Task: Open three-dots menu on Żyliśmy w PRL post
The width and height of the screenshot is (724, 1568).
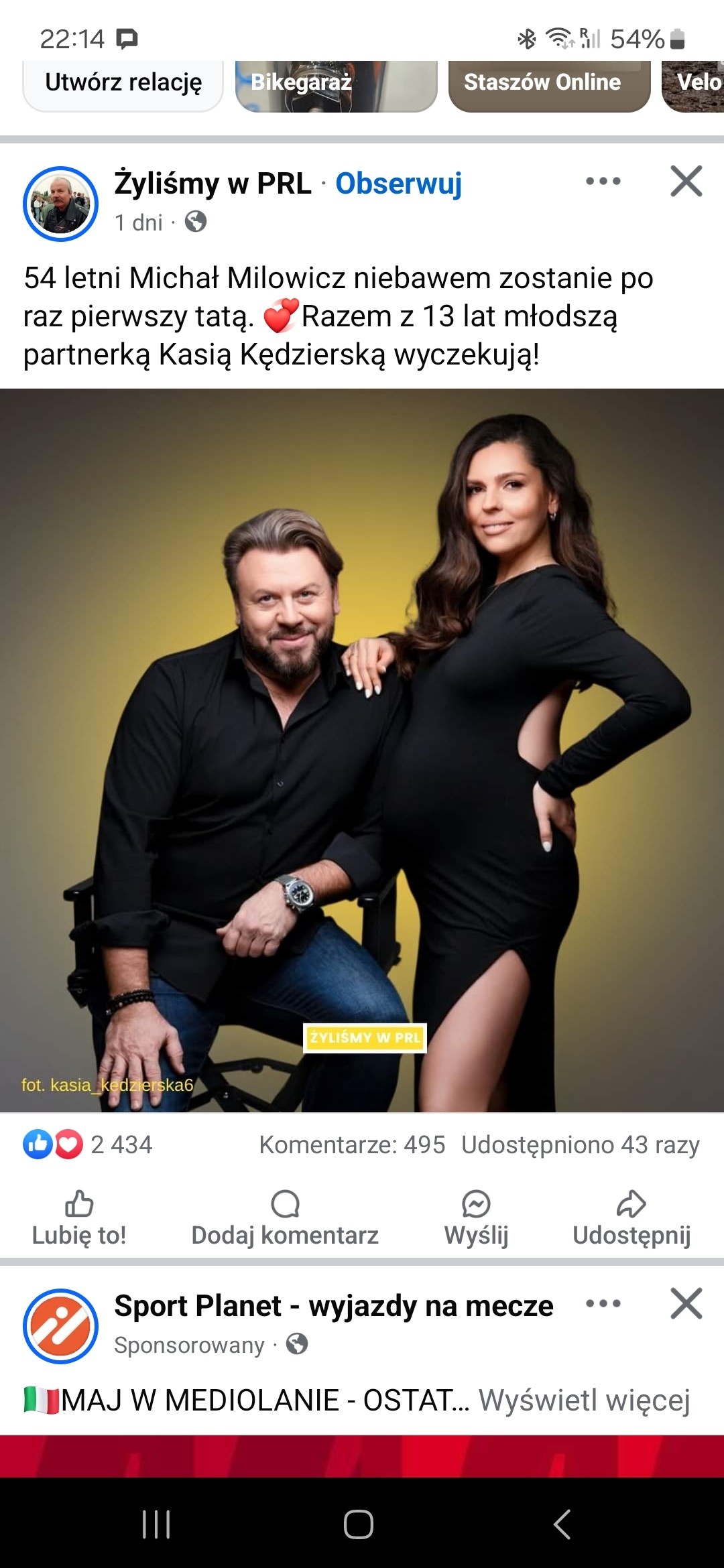Action: click(603, 181)
